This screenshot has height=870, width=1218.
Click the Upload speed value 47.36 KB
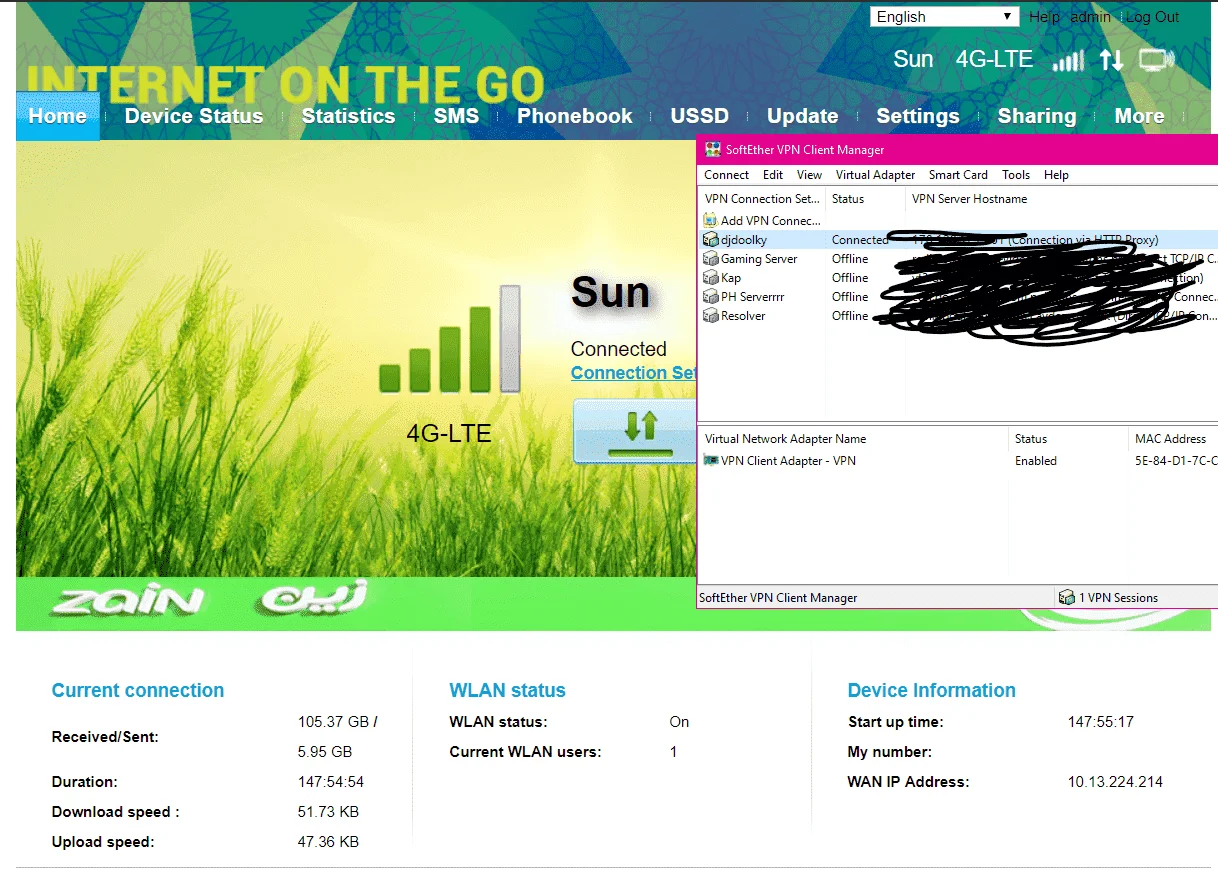[x=328, y=842]
